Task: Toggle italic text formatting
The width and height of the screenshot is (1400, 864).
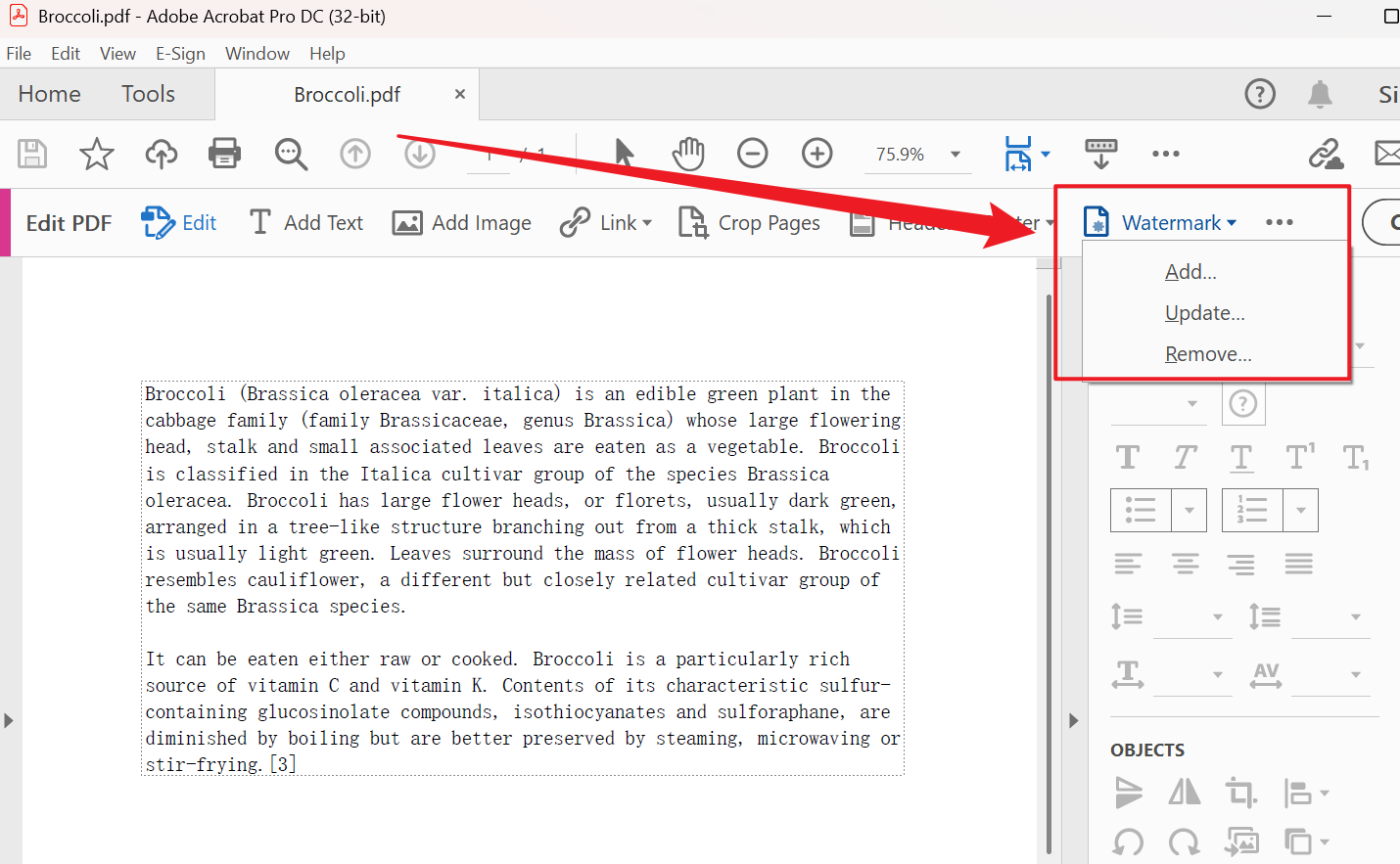Action: (x=1185, y=457)
